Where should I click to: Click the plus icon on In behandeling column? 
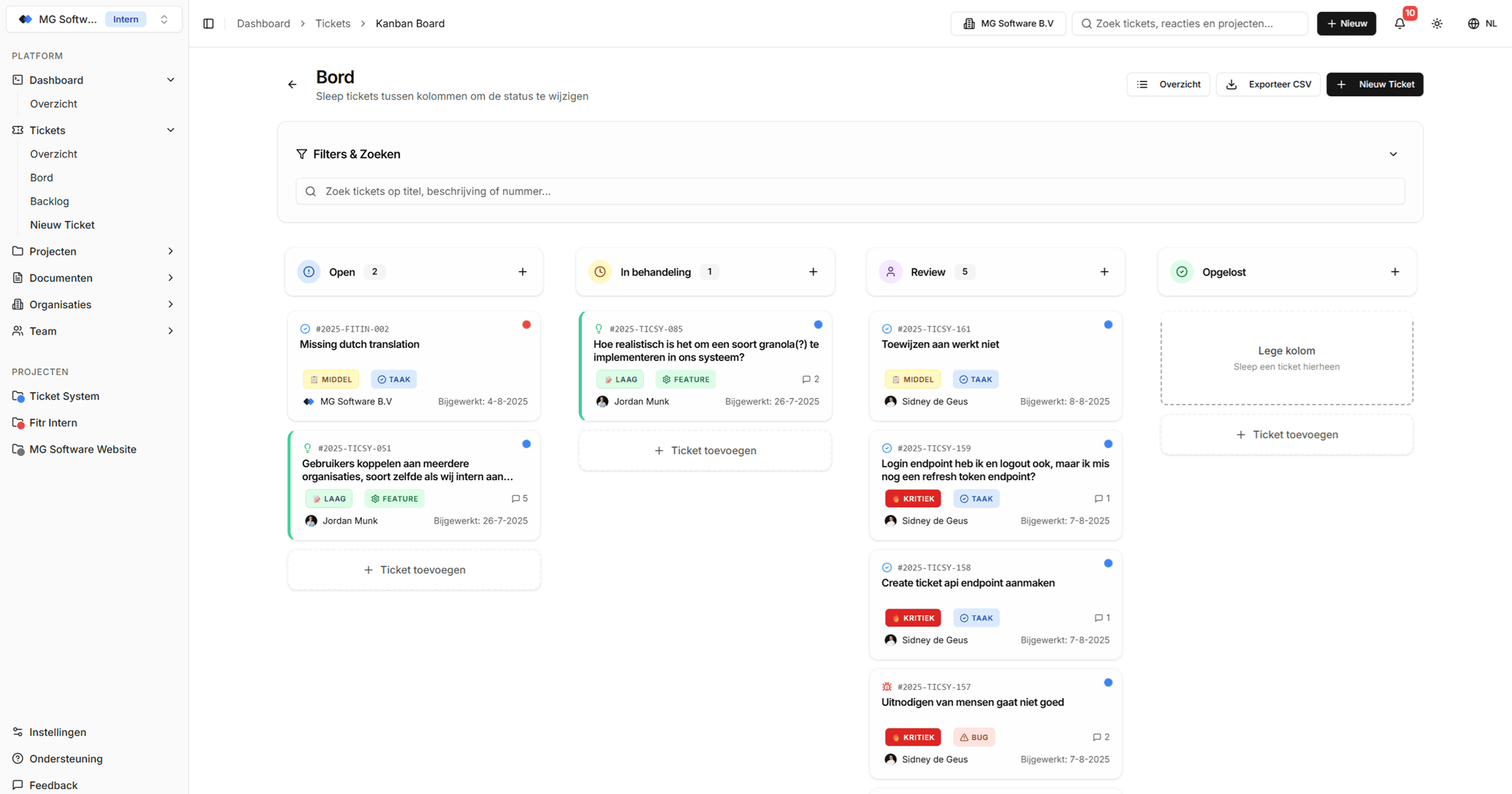tap(813, 271)
